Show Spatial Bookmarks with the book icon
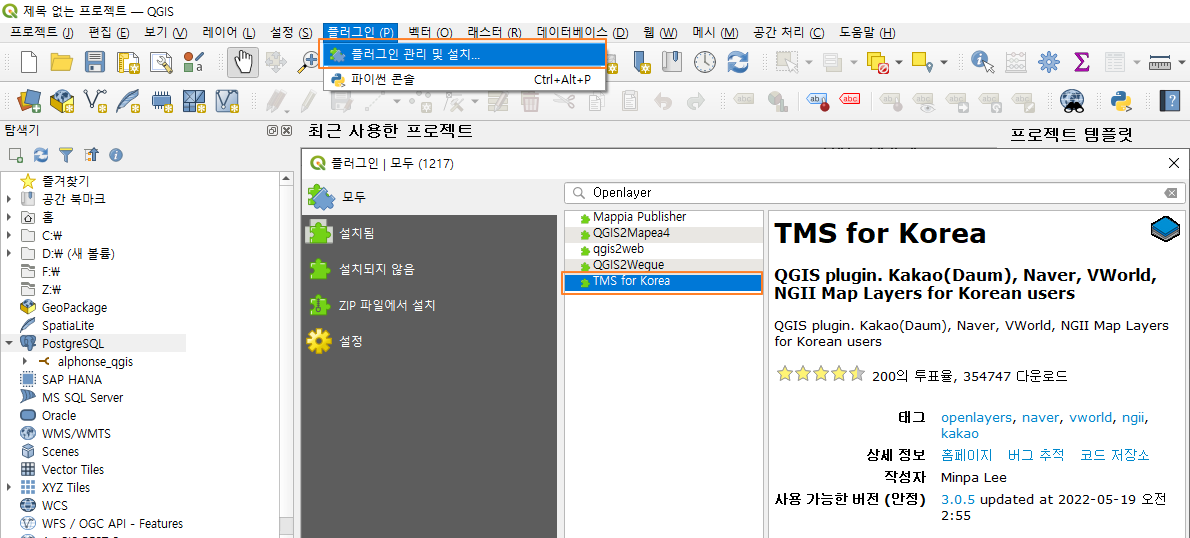The width and height of the screenshot is (1190, 538). pos(672,61)
